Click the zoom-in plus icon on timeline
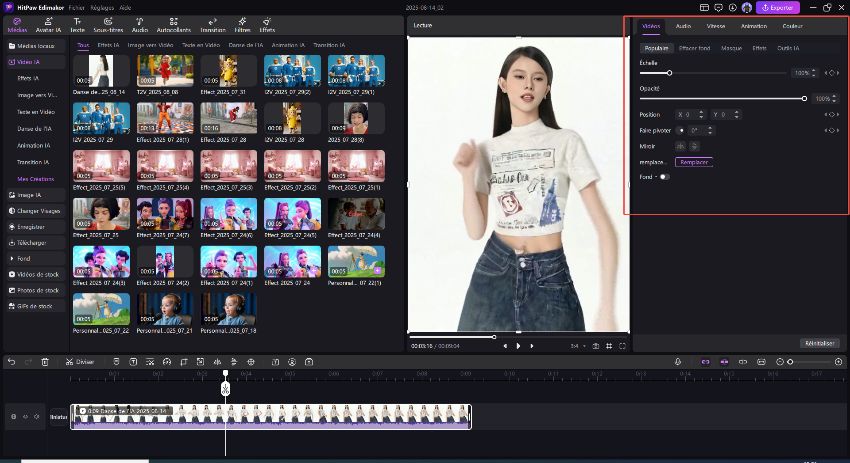The width and height of the screenshot is (850, 463). (x=839, y=362)
